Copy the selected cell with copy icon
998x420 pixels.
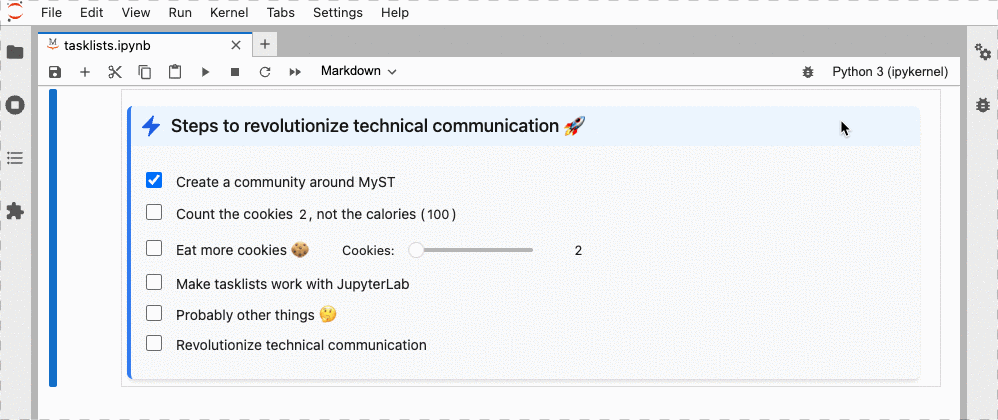(145, 72)
